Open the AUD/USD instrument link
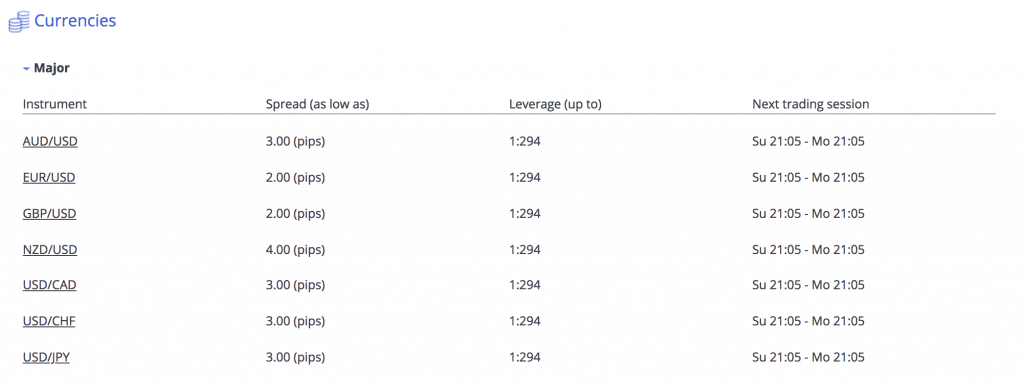 point(50,142)
